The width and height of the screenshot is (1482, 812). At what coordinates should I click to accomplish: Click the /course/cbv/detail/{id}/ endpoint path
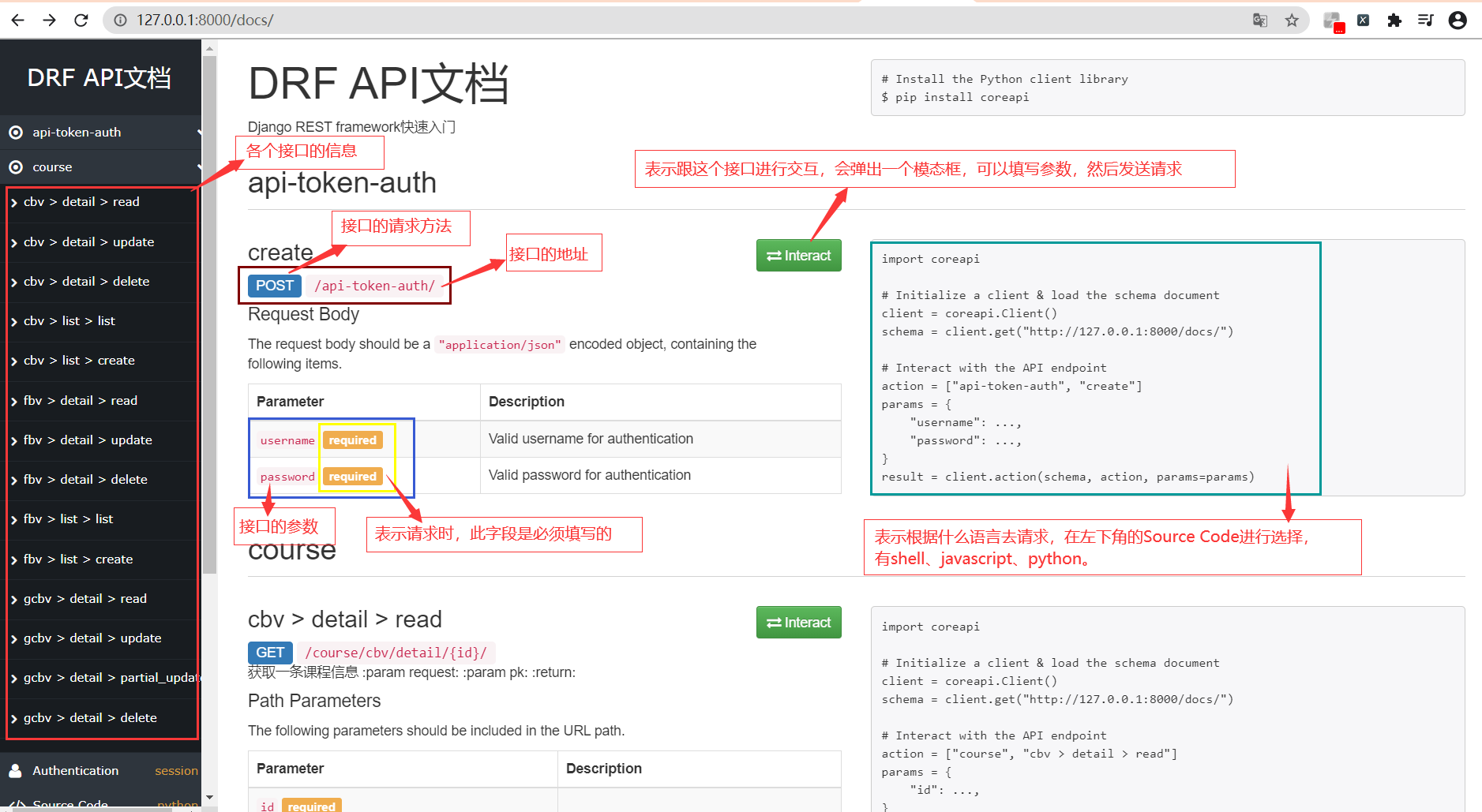(x=396, y=653)
